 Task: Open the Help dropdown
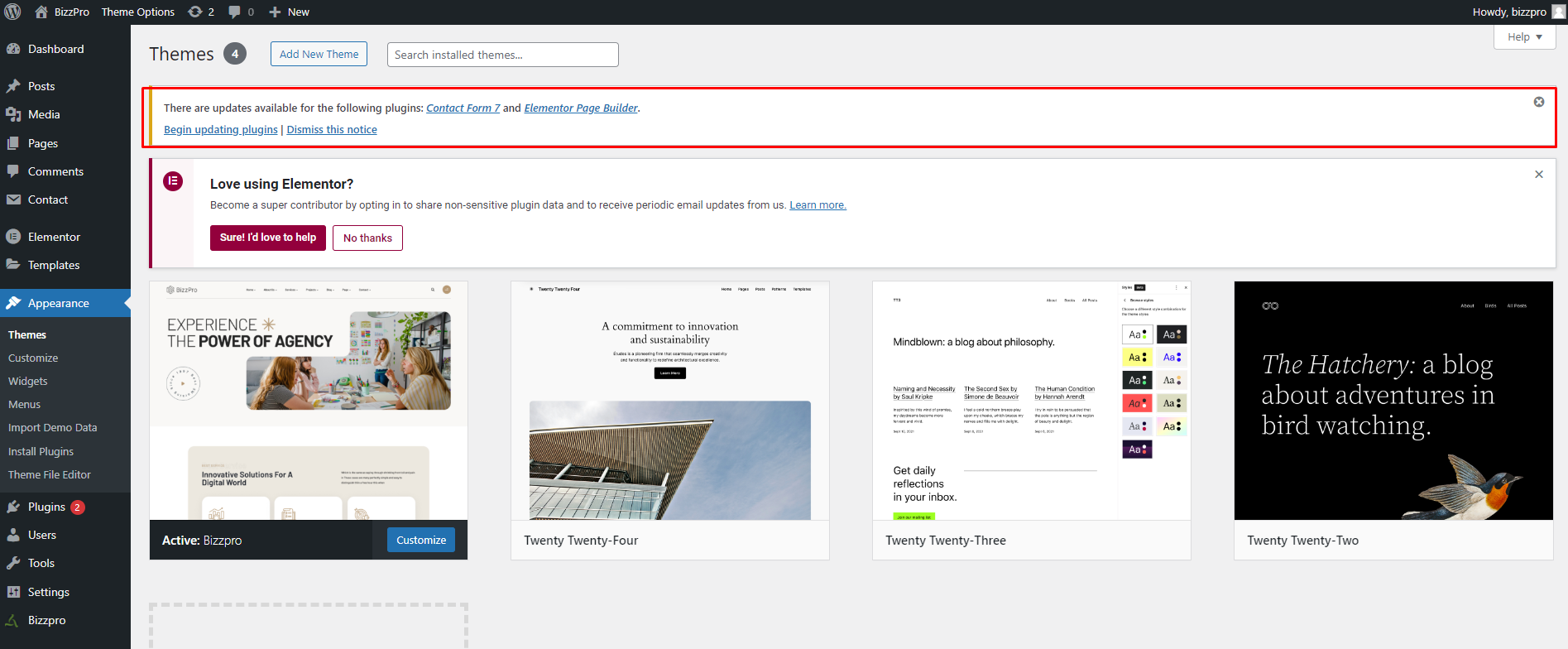1525,36
